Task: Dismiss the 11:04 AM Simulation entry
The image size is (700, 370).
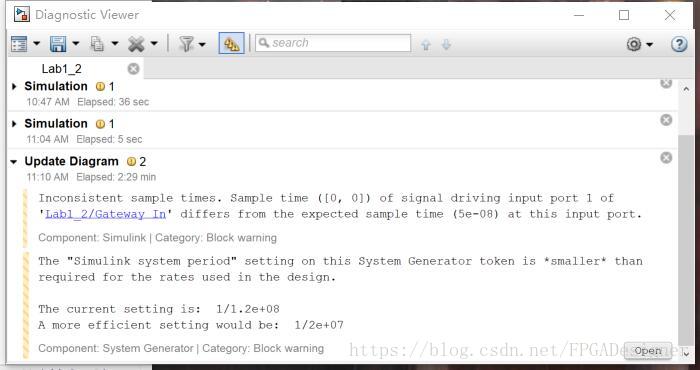Action: pos(666,120)
